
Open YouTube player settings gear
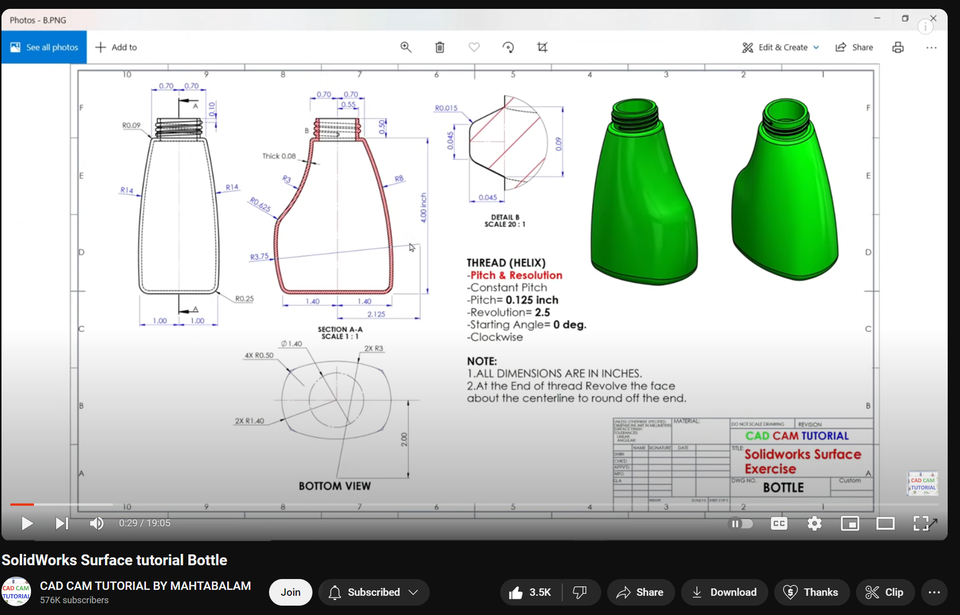coord(814,523)
